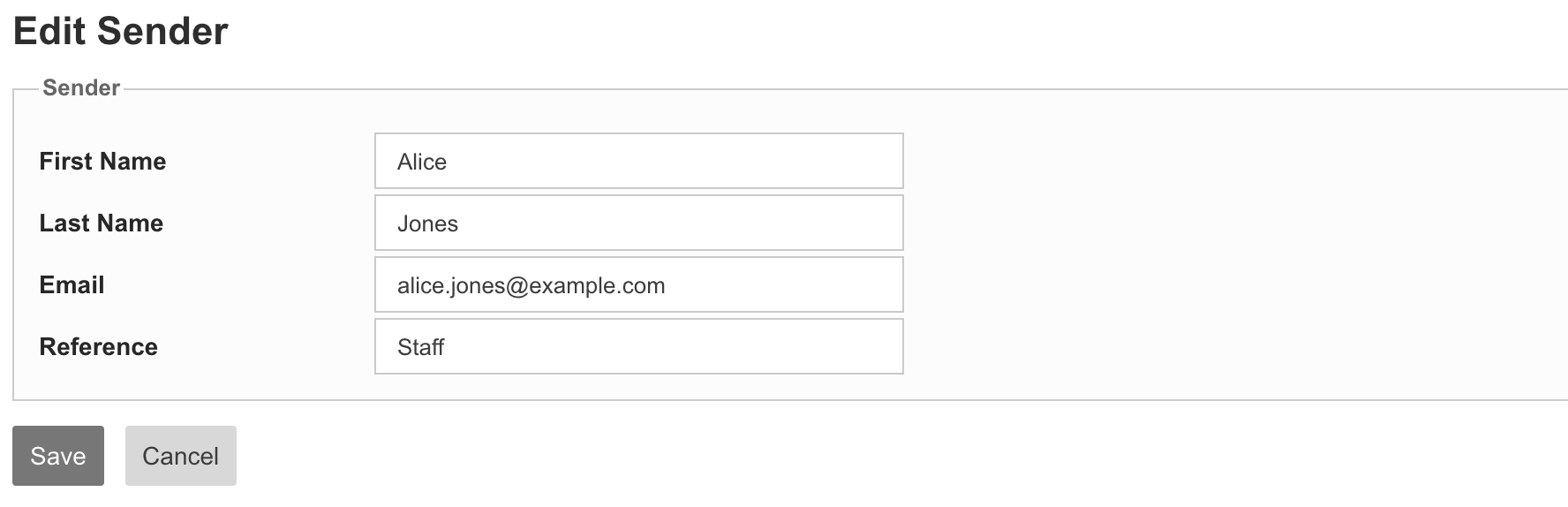This screenshot has height=507, width=1568.
Task: Click the small "Sender" fieldset legend
Action: click(81, 87)
